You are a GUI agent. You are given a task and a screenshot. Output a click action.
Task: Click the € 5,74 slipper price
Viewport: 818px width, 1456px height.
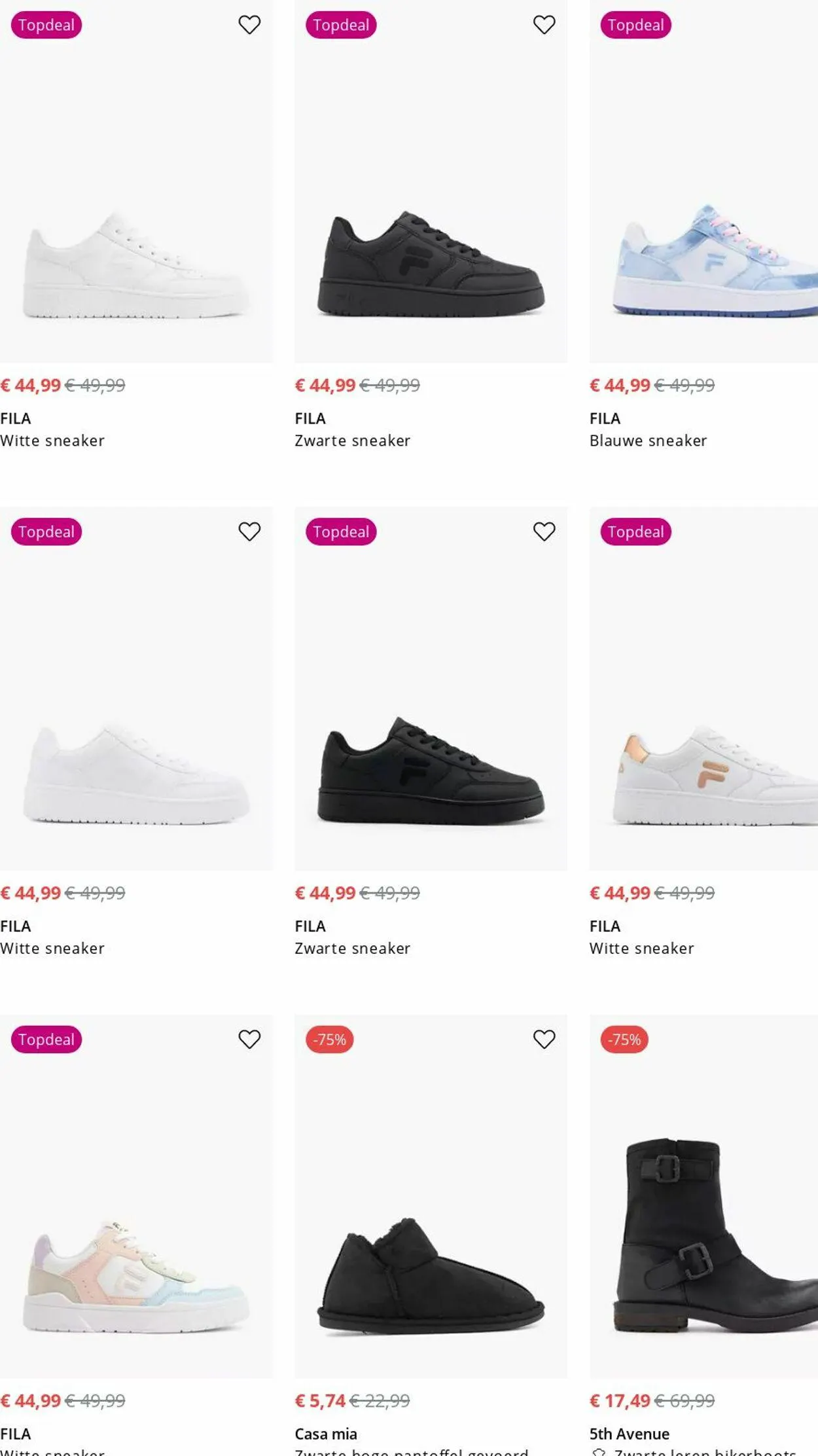[320, 1400]
